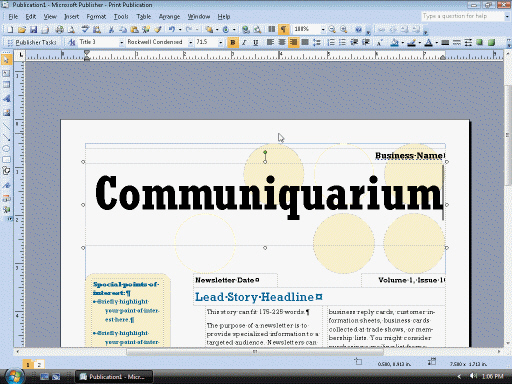
Task: Toggle Justify text alignment
Action: click(305, 42)
